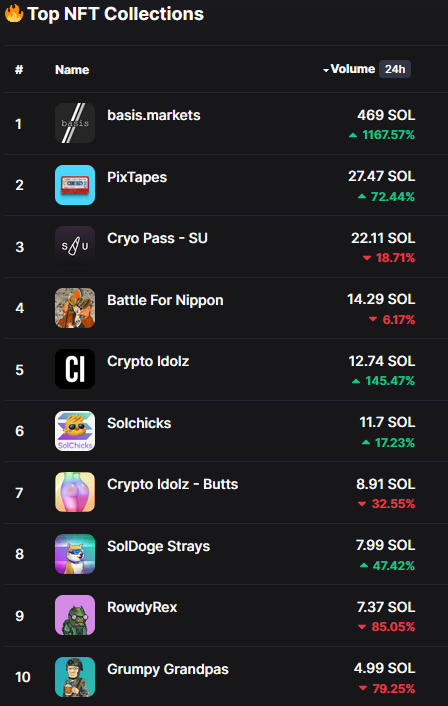Open the Crypto Idolz - Butts thumbnail
This screenshot has height=706, width=448.
point(75,492)
